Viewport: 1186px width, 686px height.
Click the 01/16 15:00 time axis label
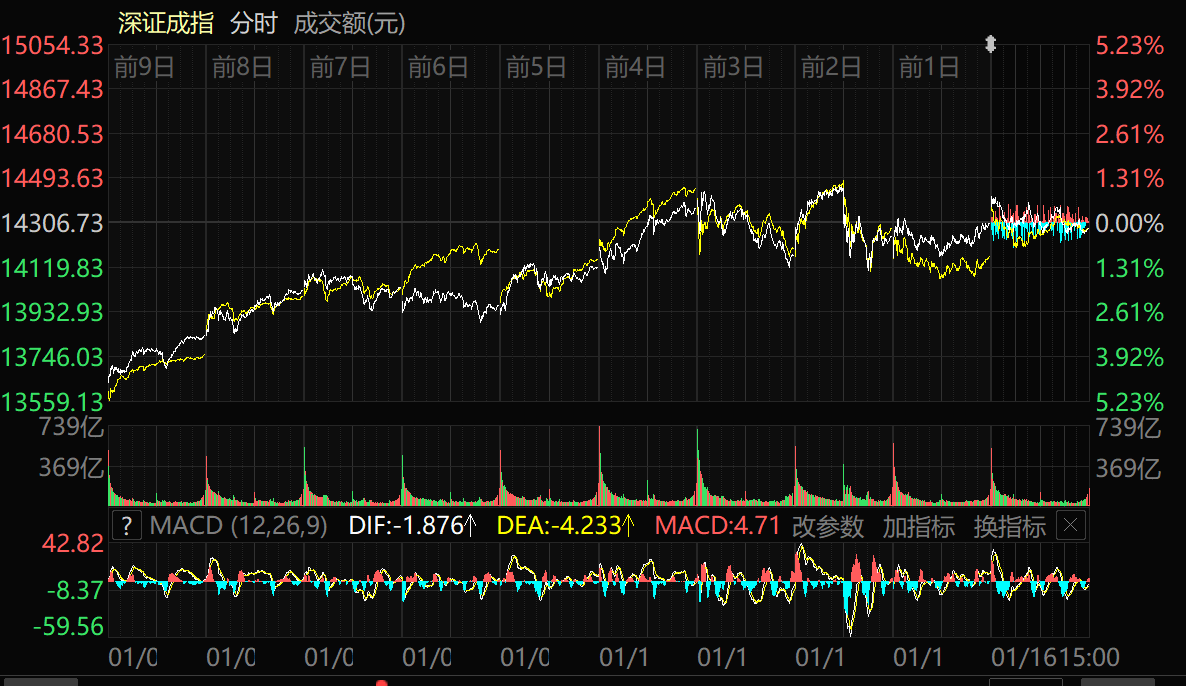pos(1054,657)
